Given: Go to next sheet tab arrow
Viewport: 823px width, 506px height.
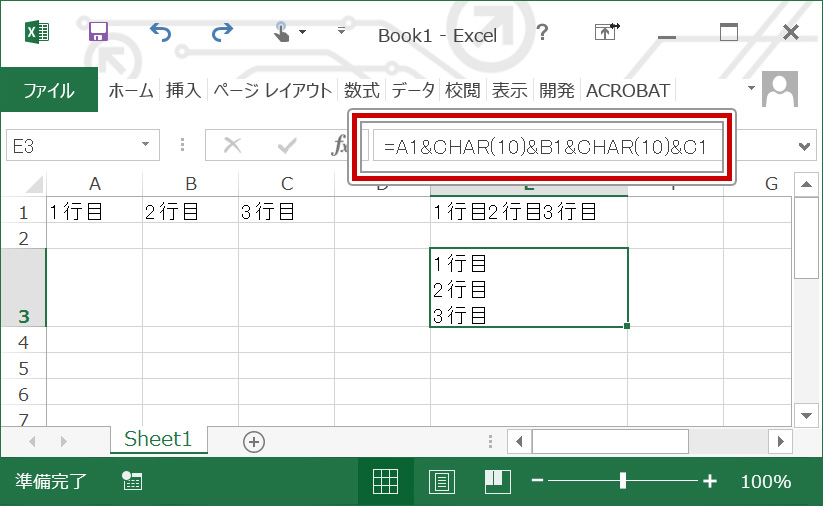Looking at the screenshot, I should pos(64,441).
